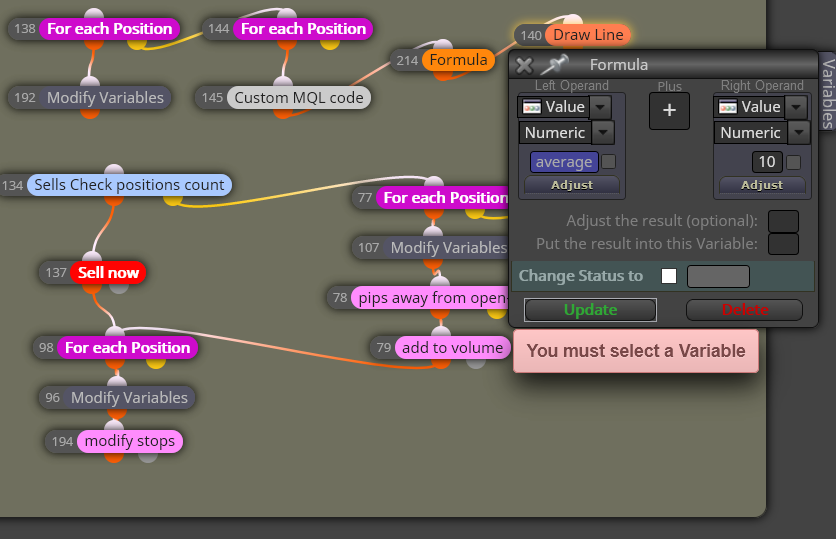
Task: Select block 77 For each Position
Action: click(x=445, y=198)
